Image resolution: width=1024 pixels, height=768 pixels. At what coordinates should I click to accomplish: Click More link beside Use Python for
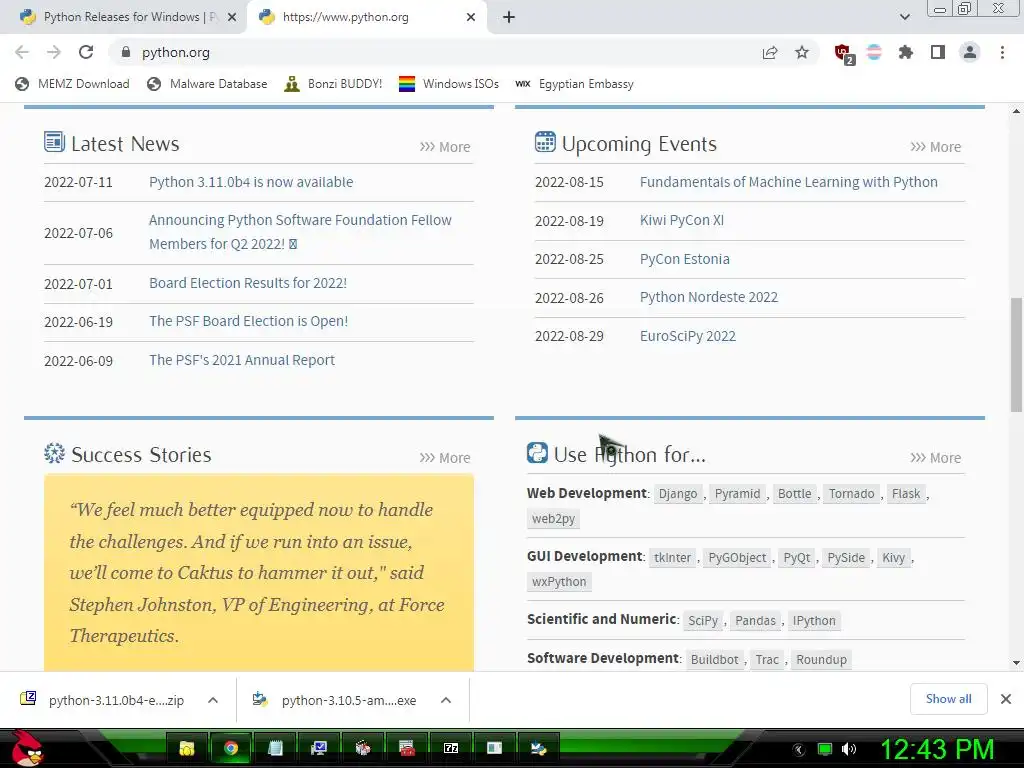pyautogui.click(x=935, y=458)
